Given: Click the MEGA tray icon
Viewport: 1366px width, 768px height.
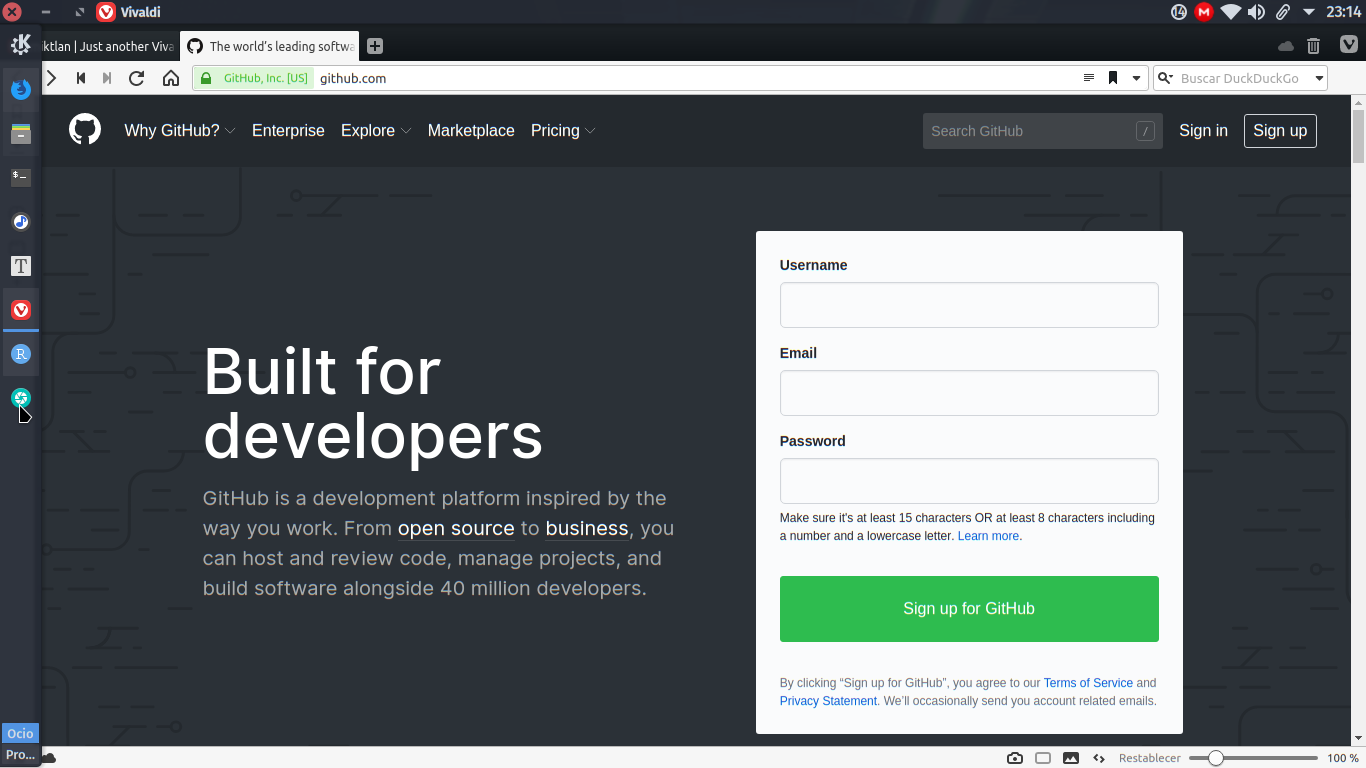Looking at the screenshot, I should [x=1204, y=12].
